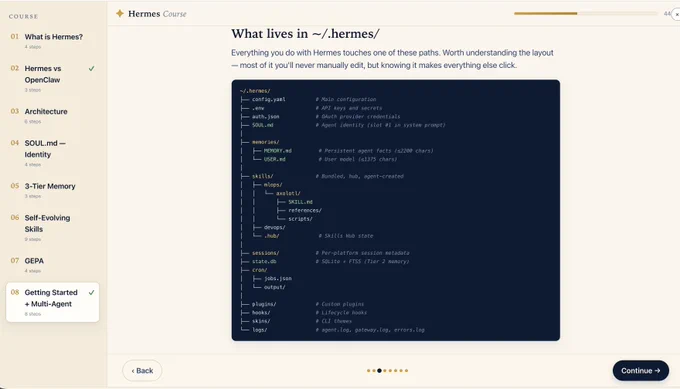Jump to the last step pagination dot

(x=406, y=371)
